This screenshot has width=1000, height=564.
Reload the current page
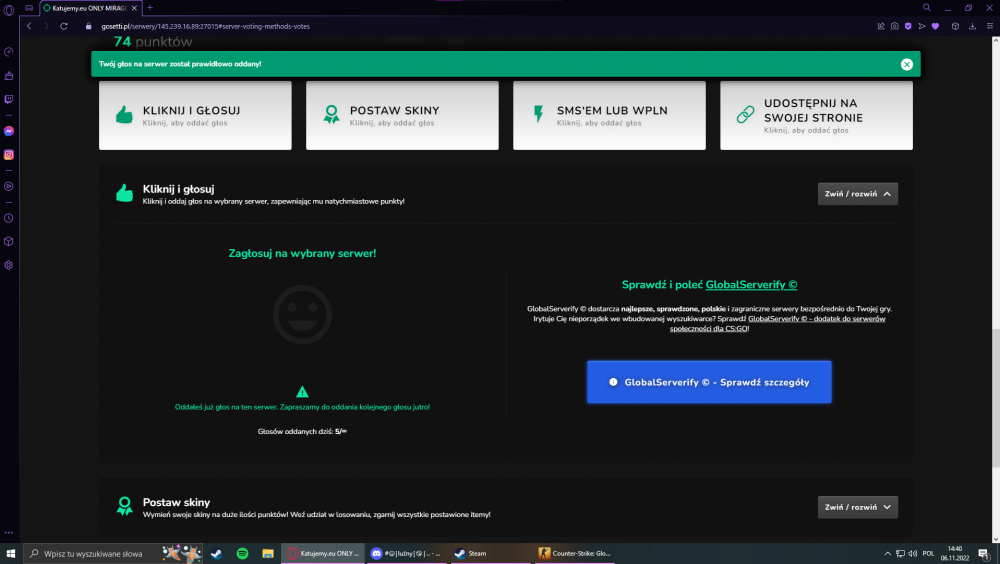tap(64, 26)
